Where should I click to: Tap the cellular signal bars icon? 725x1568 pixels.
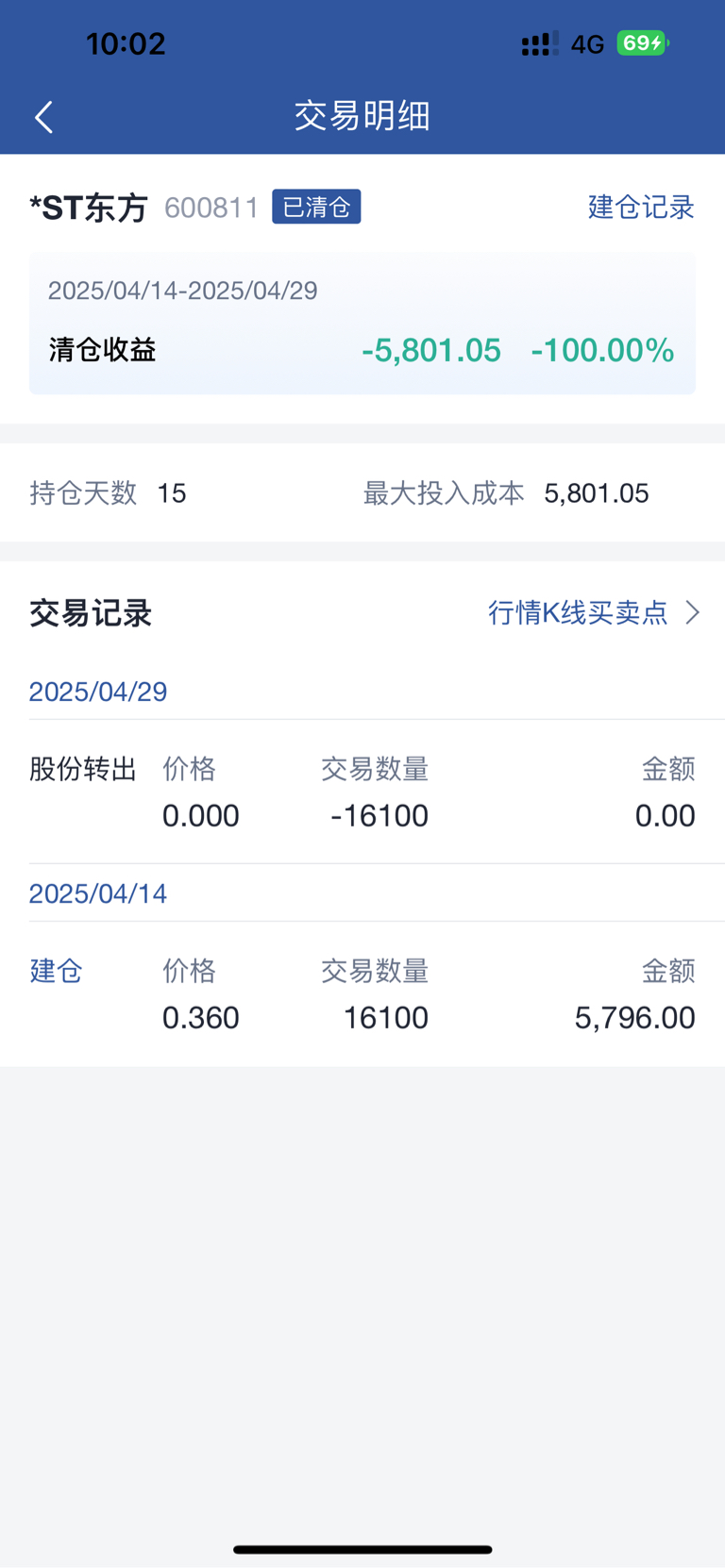click(x=540, y=43)
